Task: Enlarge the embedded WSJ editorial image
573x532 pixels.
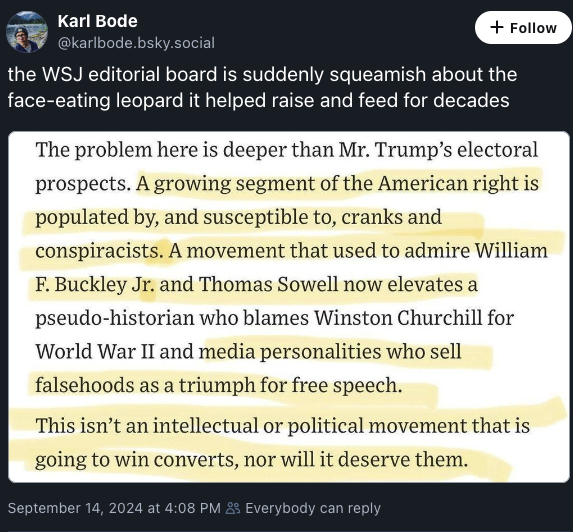Action: click(289, 307)
